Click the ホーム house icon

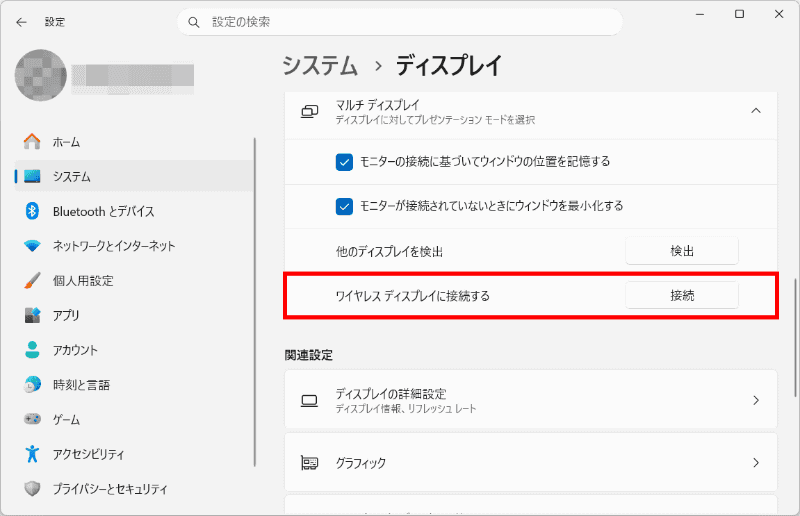[x=32, y=142]
